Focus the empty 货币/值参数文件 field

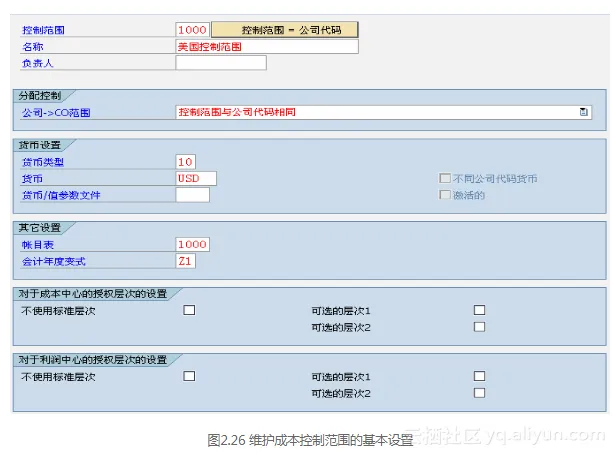click(x=192, y=195)
